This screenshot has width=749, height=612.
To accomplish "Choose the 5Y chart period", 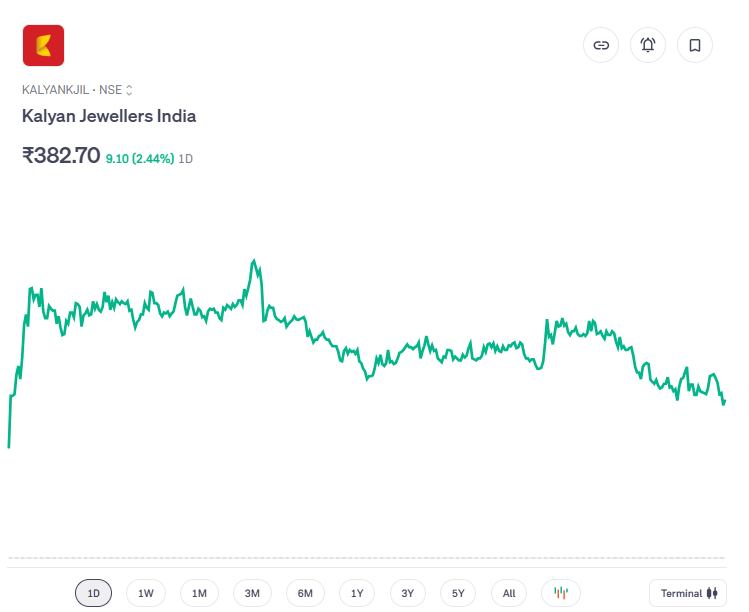I will pyautogui.click(x=458, y=593).
